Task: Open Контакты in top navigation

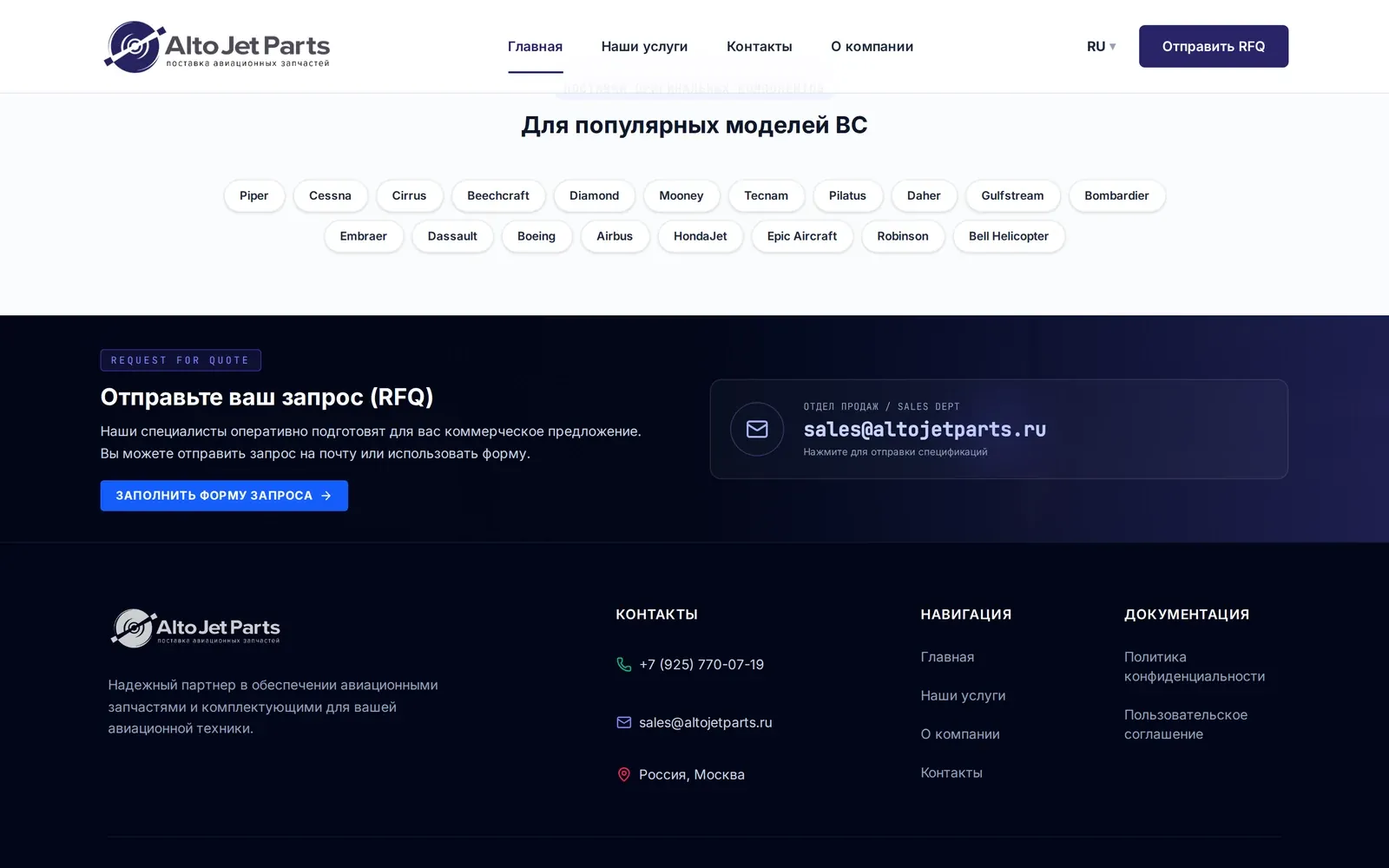Action: (759, 47)
